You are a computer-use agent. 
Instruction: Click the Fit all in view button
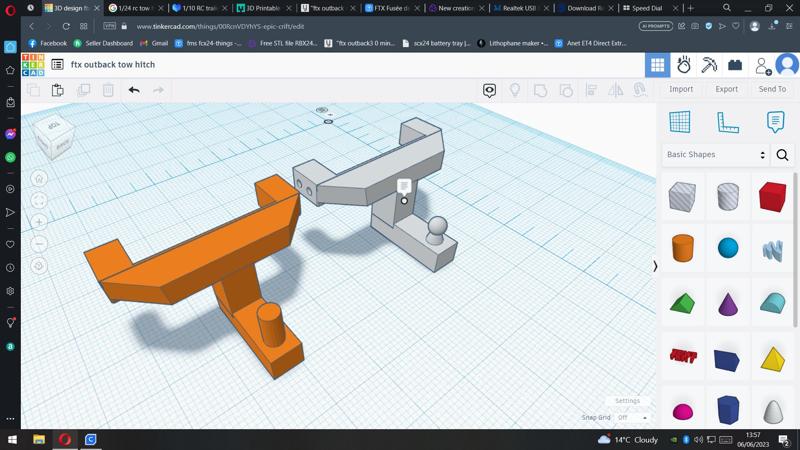(x=39, y=201)
